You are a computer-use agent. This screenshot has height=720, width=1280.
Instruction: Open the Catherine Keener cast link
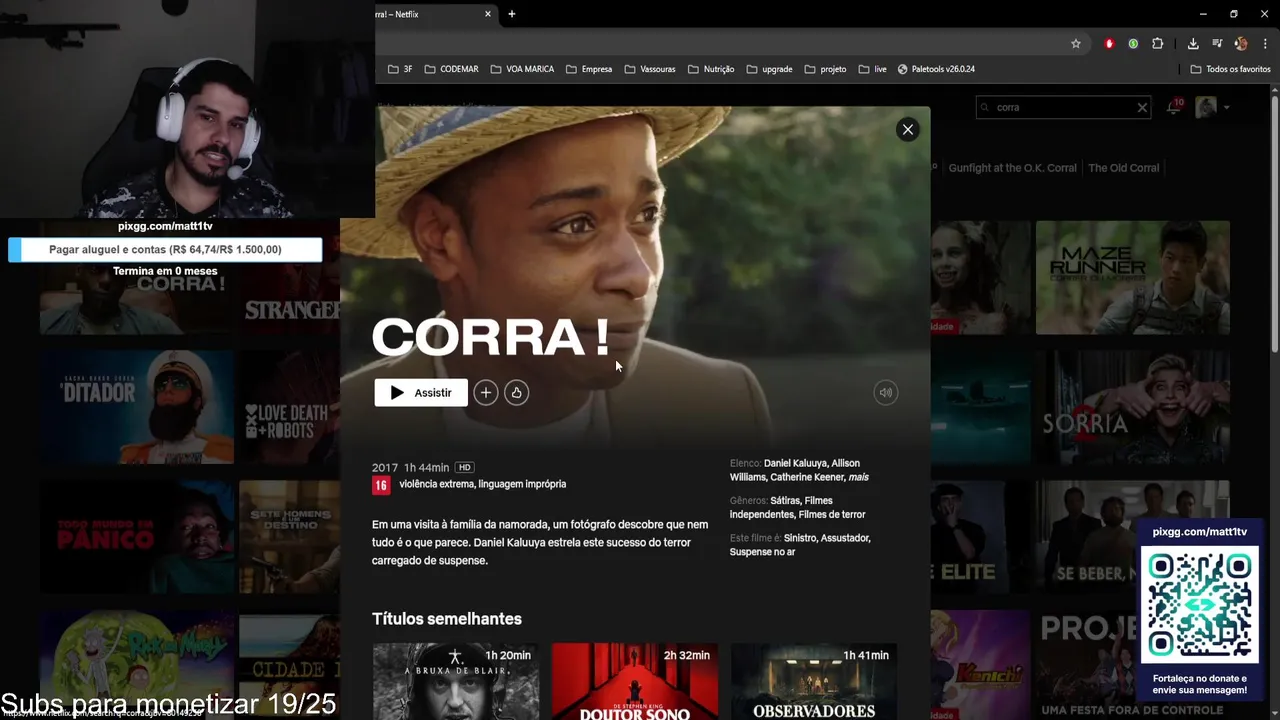point(807,477)
